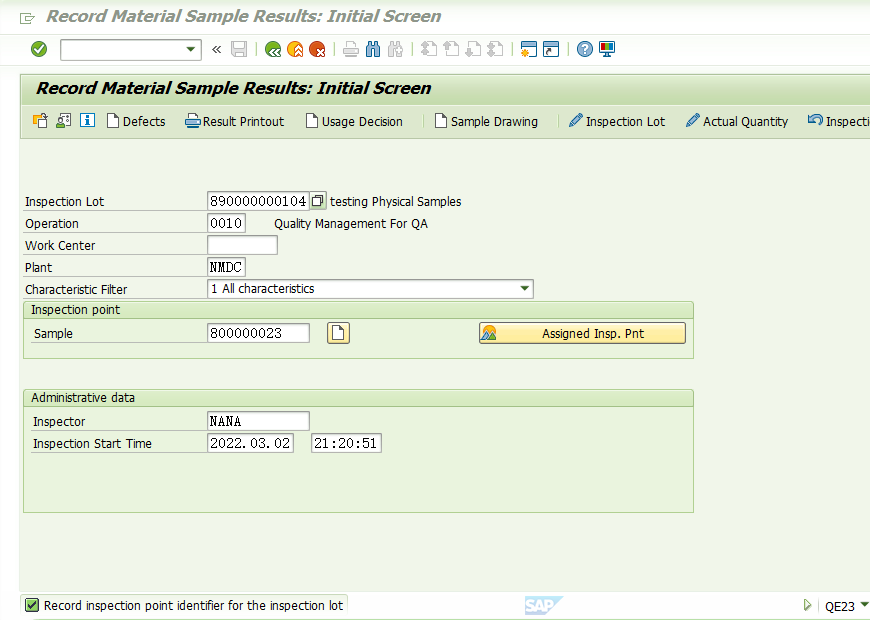Viewport: 870px width, 620px height.
Task: Click the Find binoculars icon
Action: coord(373,49)
